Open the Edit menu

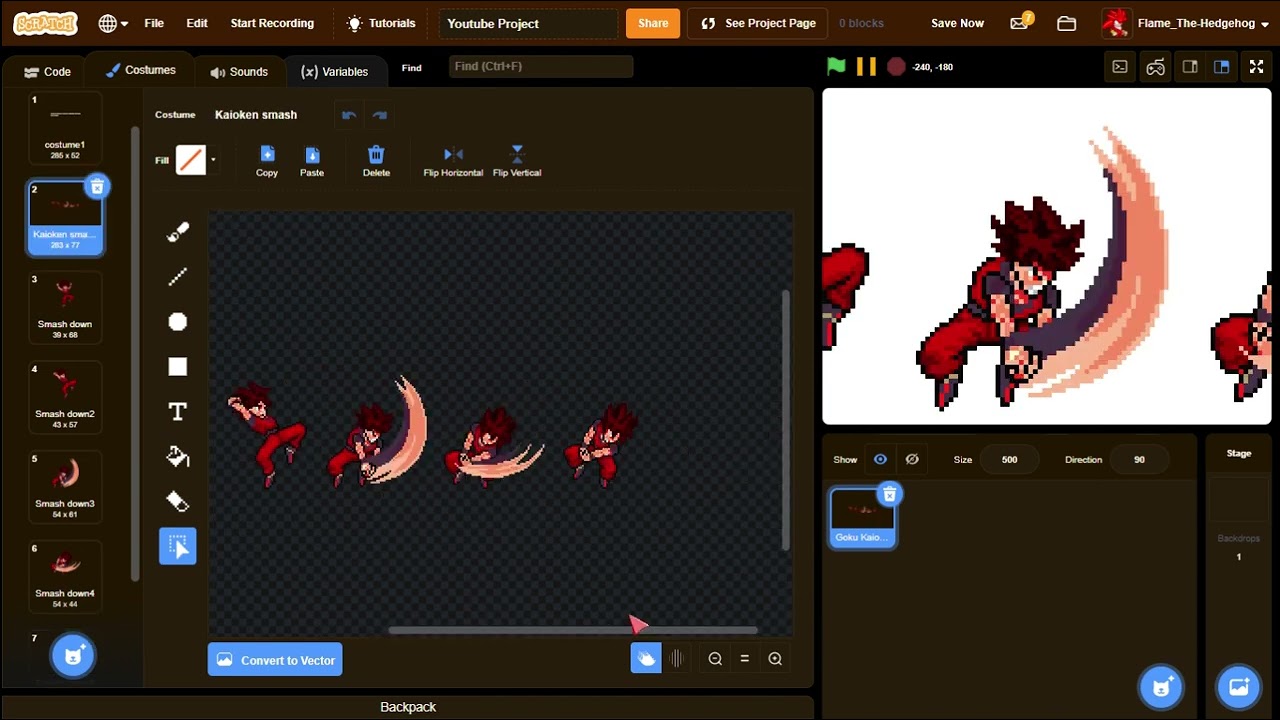[x=197, y=23]
